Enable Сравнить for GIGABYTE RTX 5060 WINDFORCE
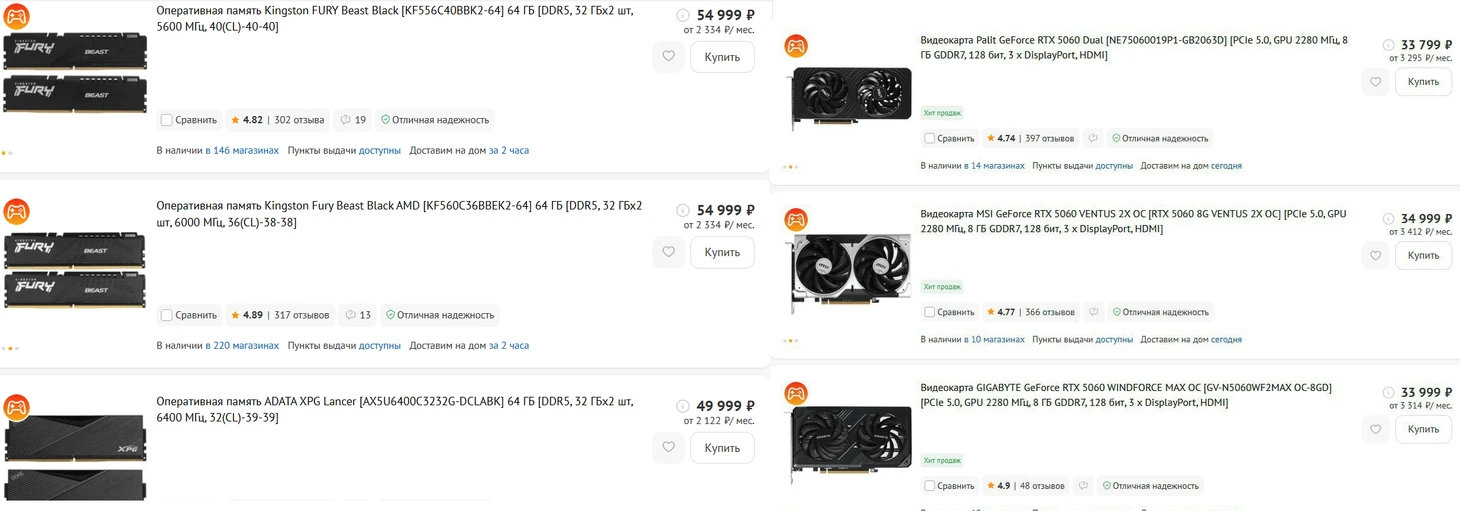This screenshot has height=511, width=1460. point(930,486)
